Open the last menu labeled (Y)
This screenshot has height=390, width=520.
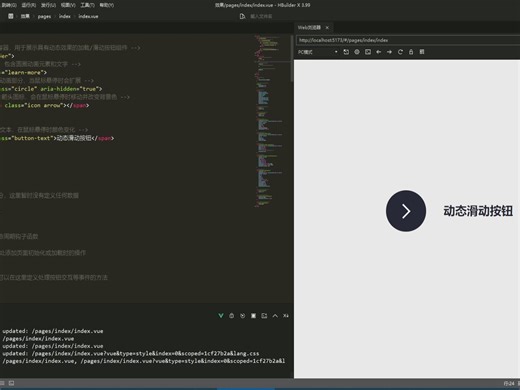pos(107,5)
